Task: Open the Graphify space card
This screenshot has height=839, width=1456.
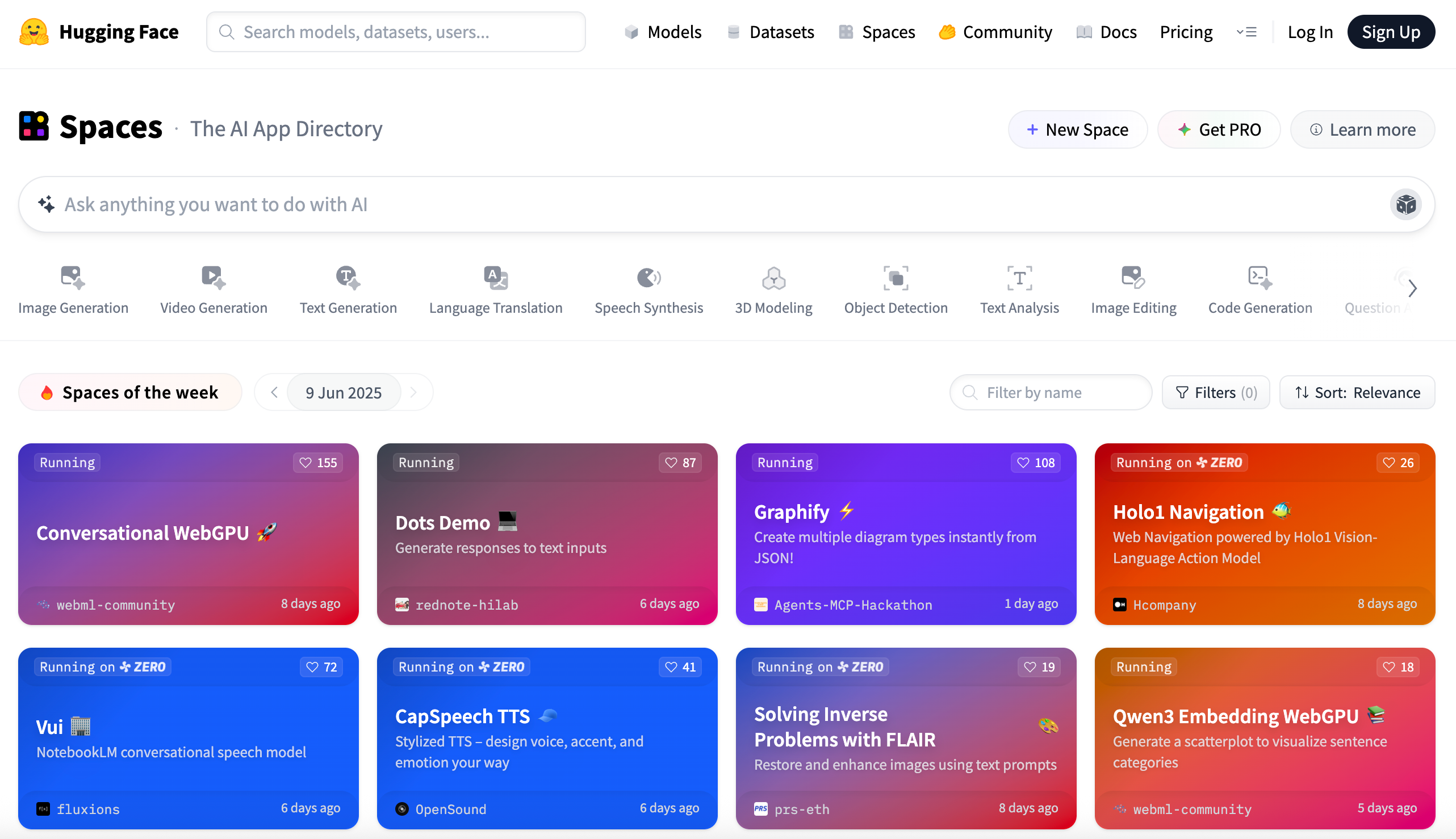Action: tap(906, 534)
